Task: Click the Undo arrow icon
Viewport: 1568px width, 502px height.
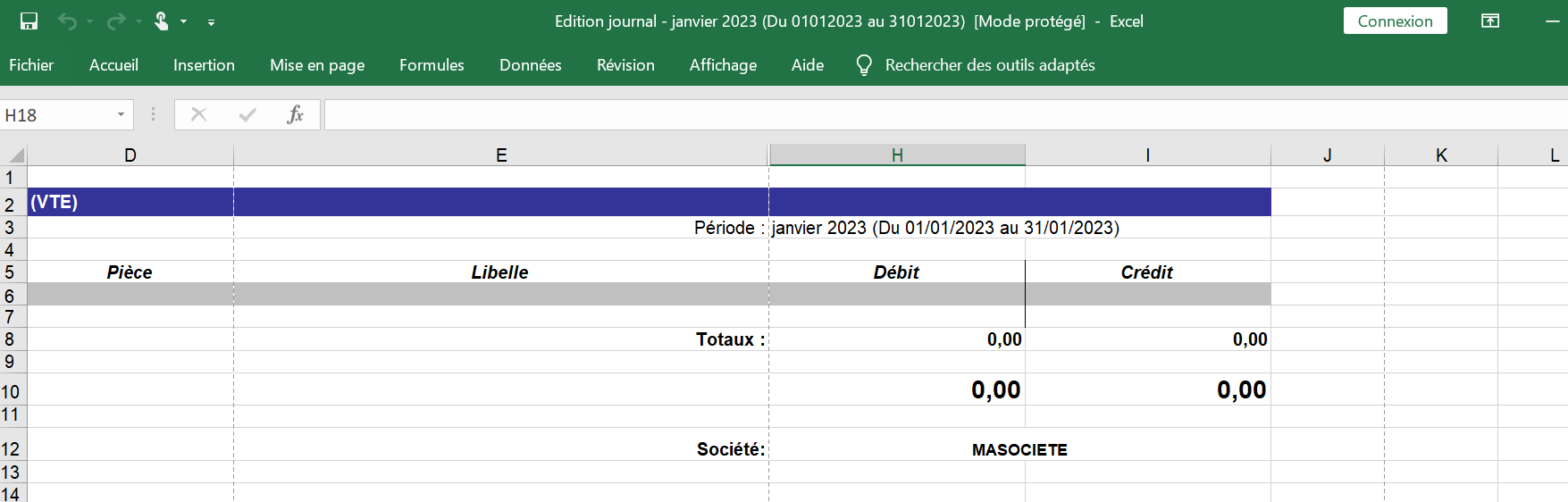Action: (67, 21)
